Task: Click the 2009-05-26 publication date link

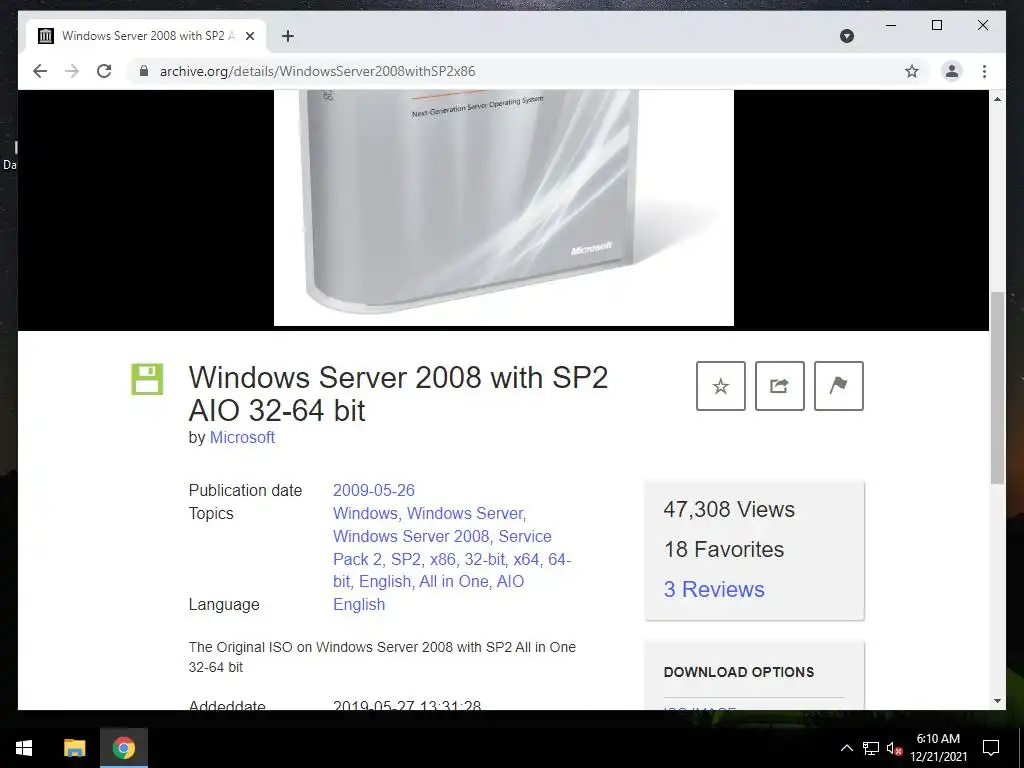Action: 374,490
